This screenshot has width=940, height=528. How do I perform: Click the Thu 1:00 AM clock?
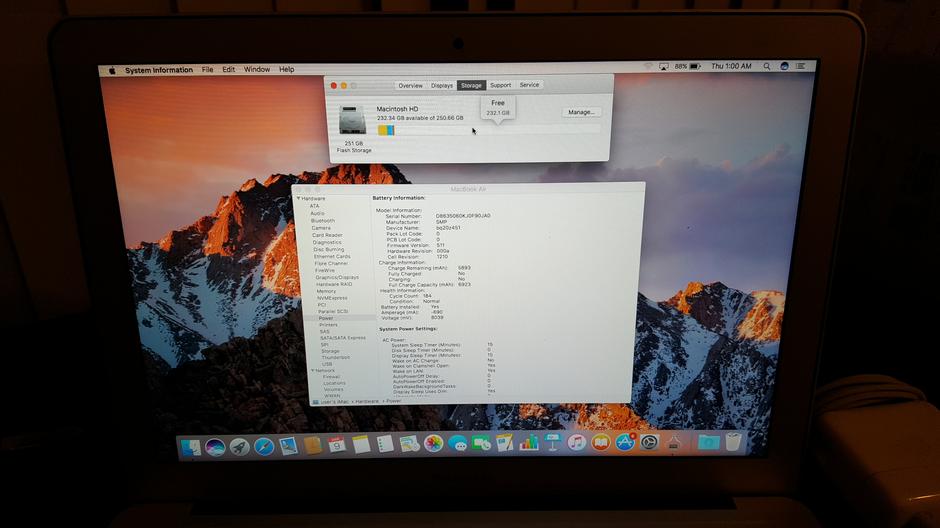tap(731, 67)
